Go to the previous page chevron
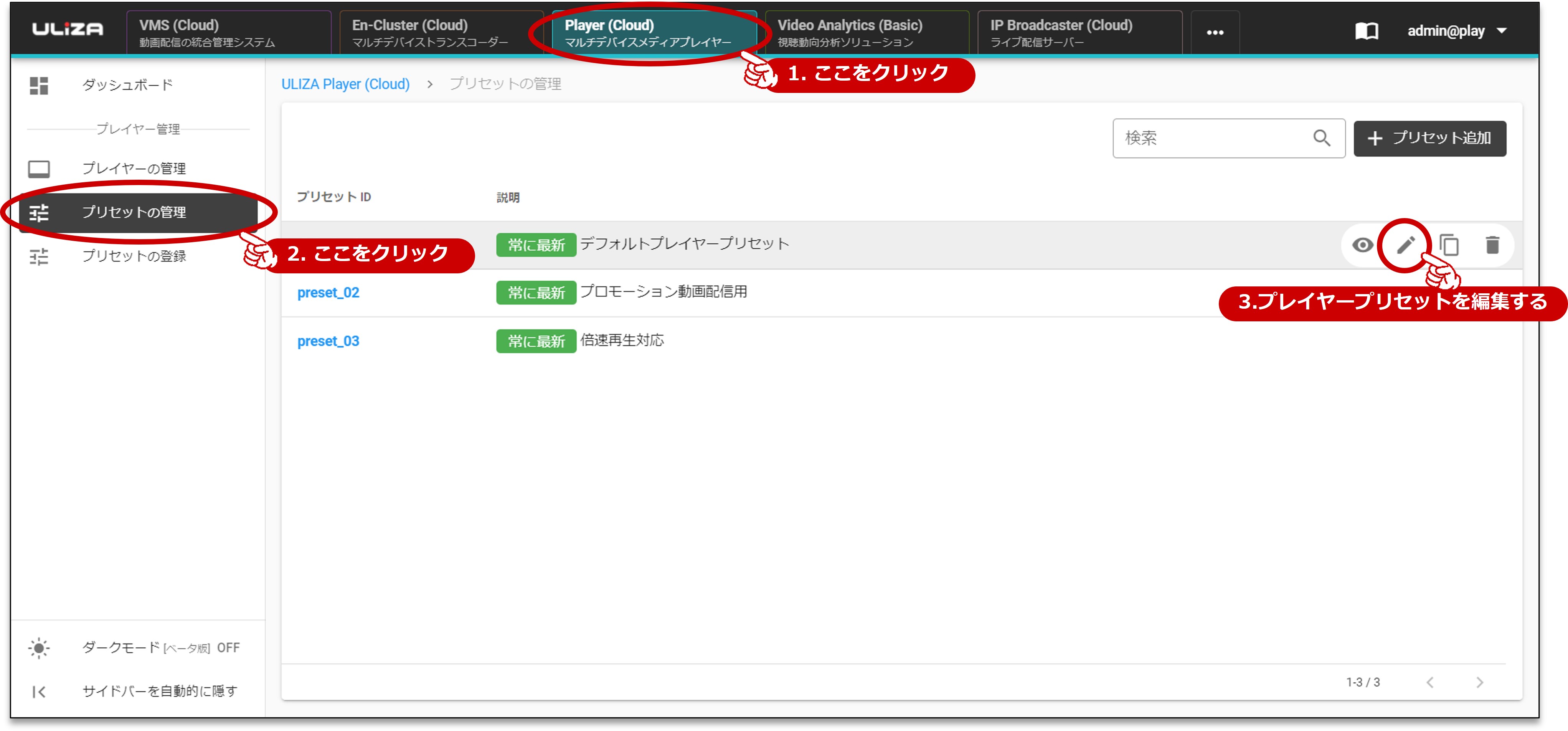The height and width of the screenshot is (731, 1568). pyautogui.click(x=1430, y=682)
